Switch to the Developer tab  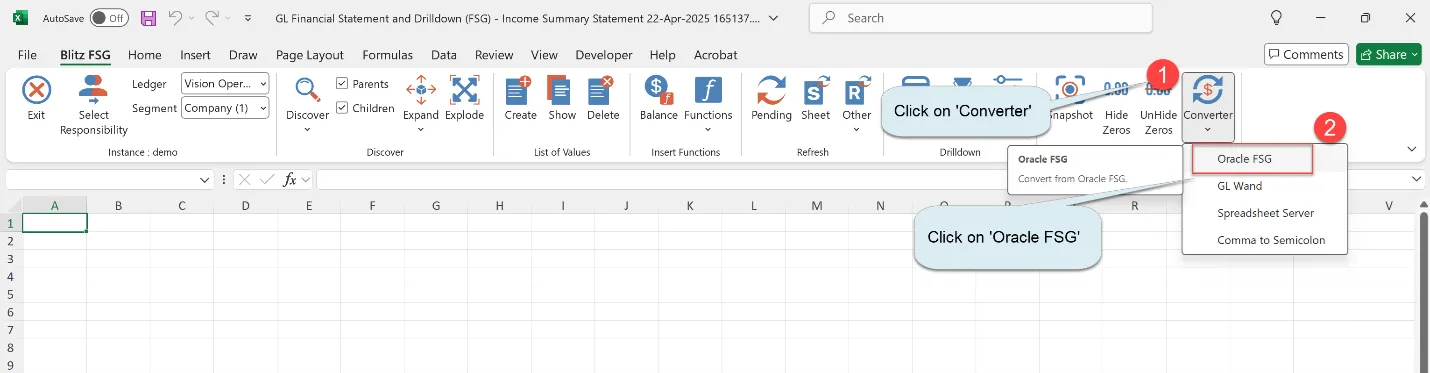pyautogui.click(x=604, y=55)
